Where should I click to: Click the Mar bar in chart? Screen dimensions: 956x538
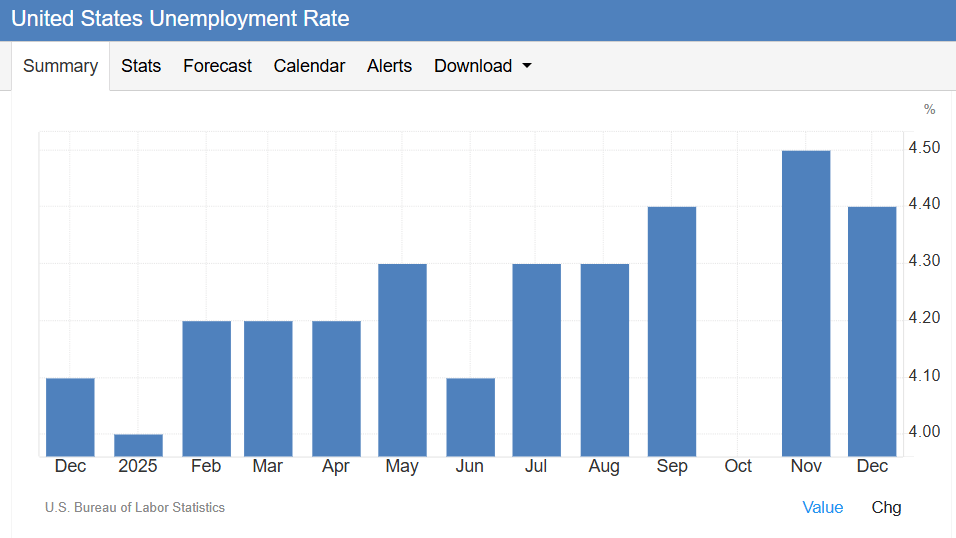268,389
